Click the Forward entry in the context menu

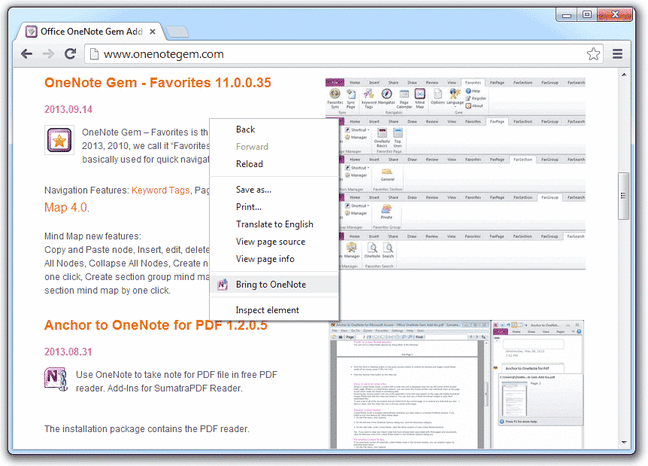[x=274, y=147]
